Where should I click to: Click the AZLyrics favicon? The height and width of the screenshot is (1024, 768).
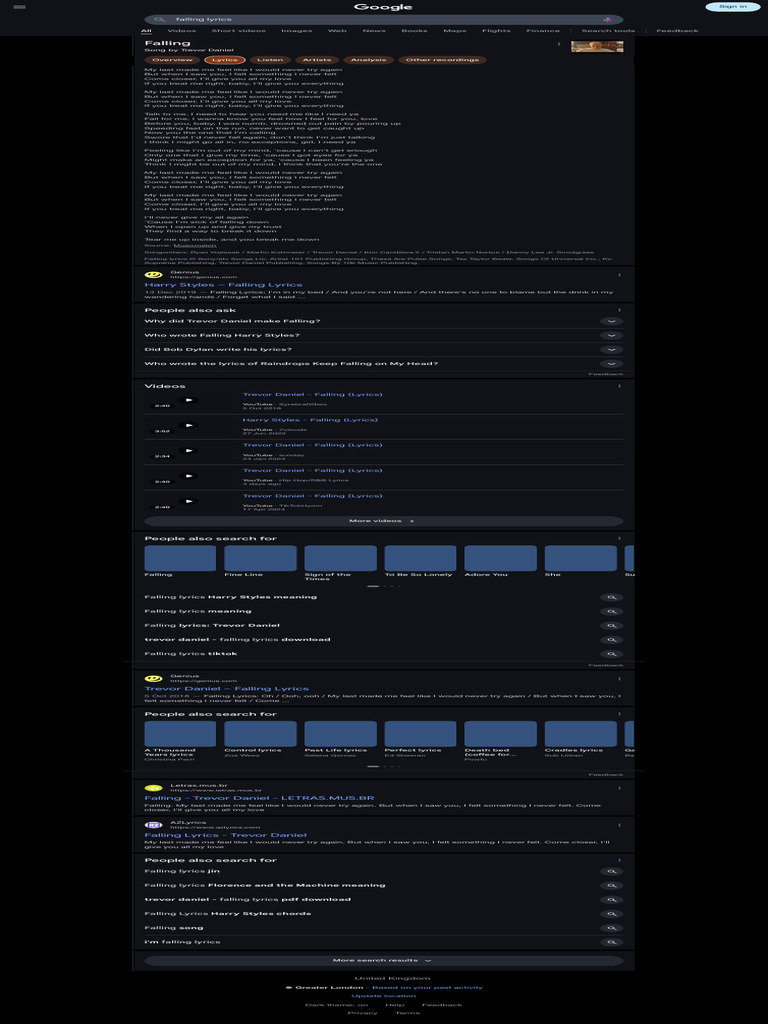click(153, 825)
